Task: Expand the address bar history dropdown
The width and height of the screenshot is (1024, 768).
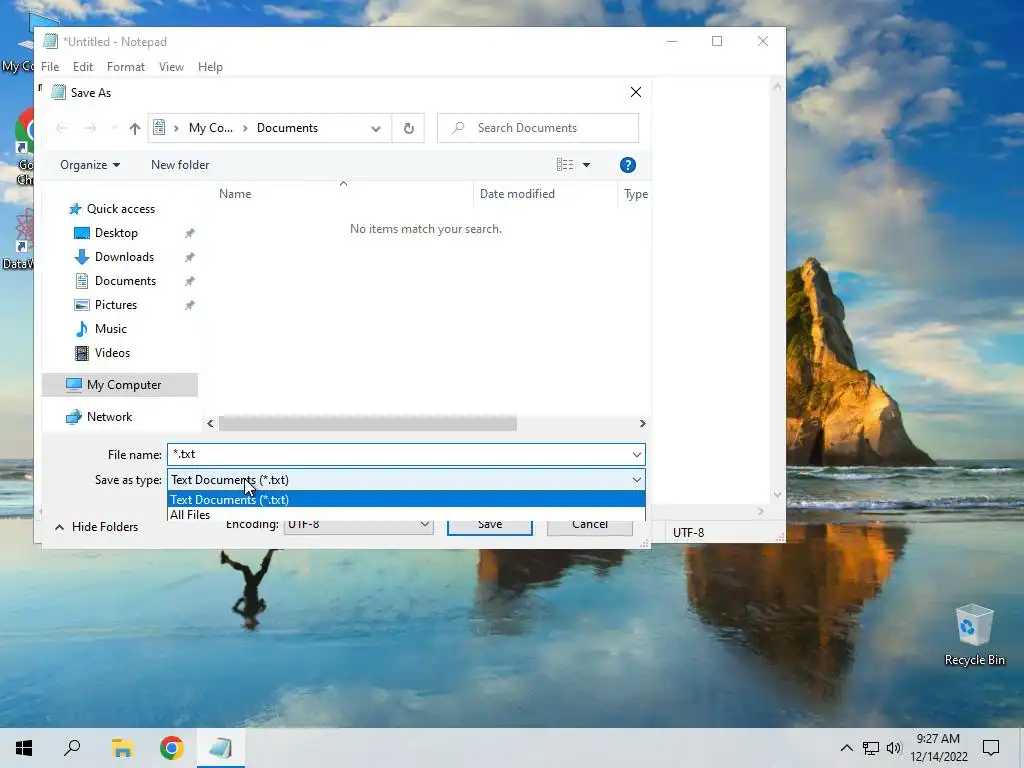Action: (376, 129)
